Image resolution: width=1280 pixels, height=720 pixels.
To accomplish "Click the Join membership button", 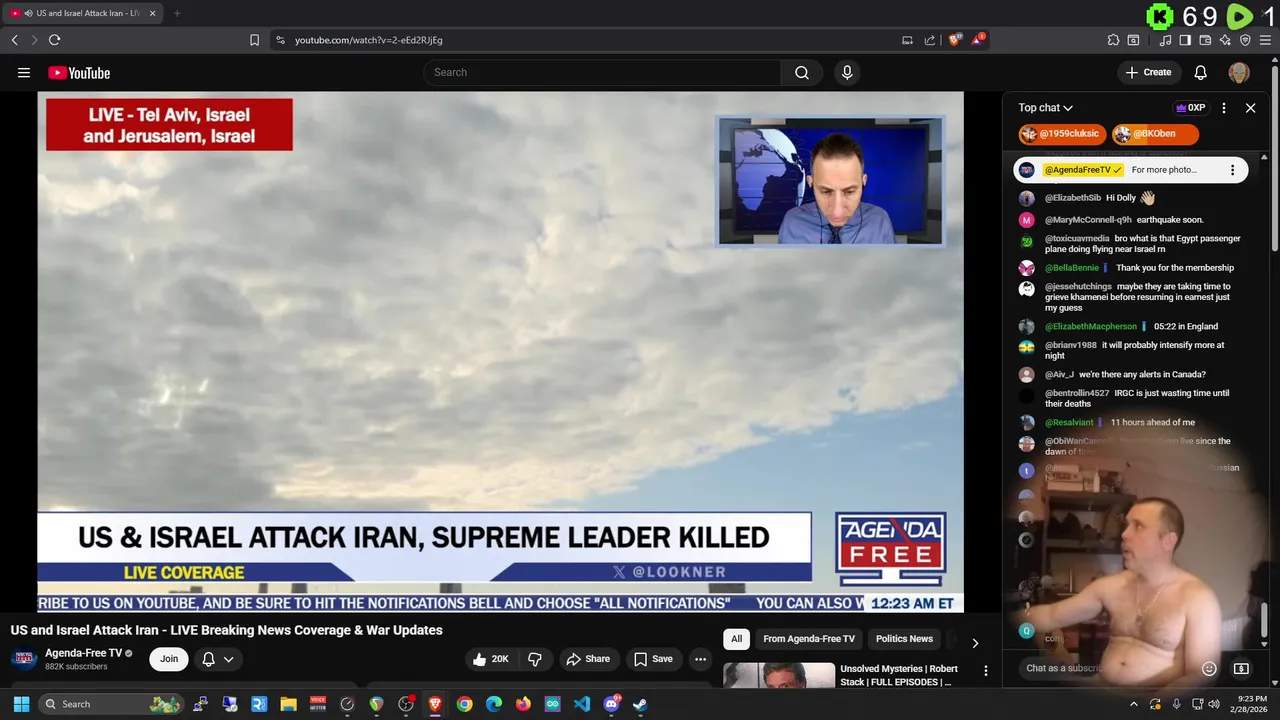I will coord(169,659).
